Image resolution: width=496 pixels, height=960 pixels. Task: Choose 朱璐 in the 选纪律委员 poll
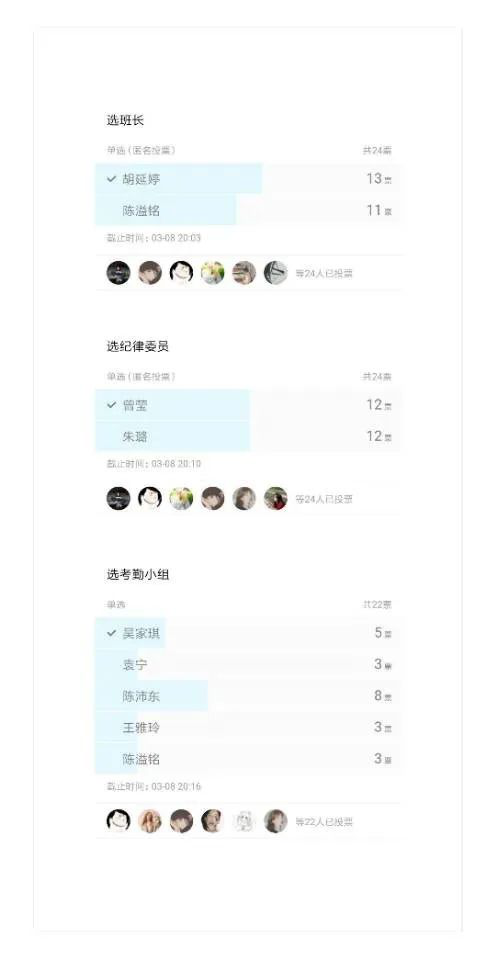click(248, 437)
